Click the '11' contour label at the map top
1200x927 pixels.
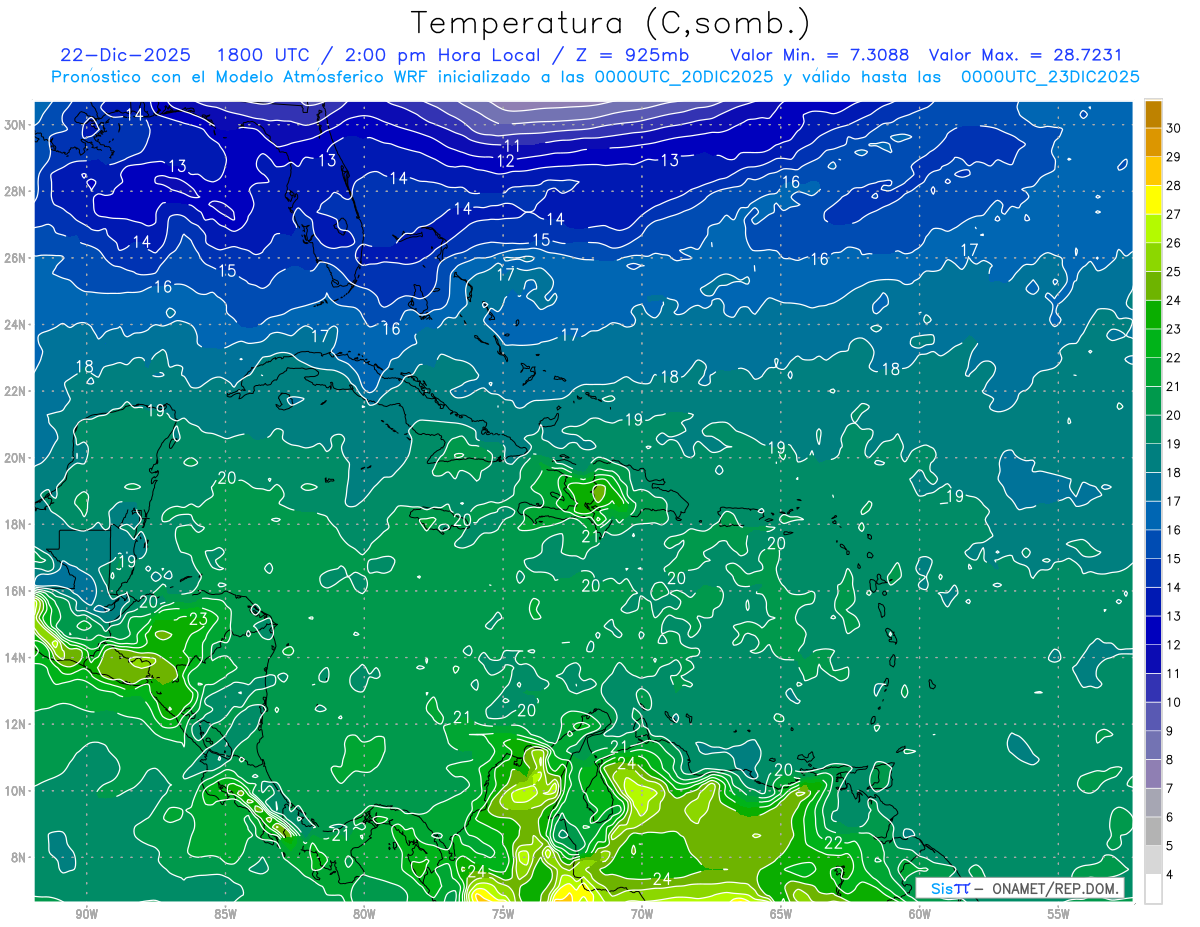512,146
